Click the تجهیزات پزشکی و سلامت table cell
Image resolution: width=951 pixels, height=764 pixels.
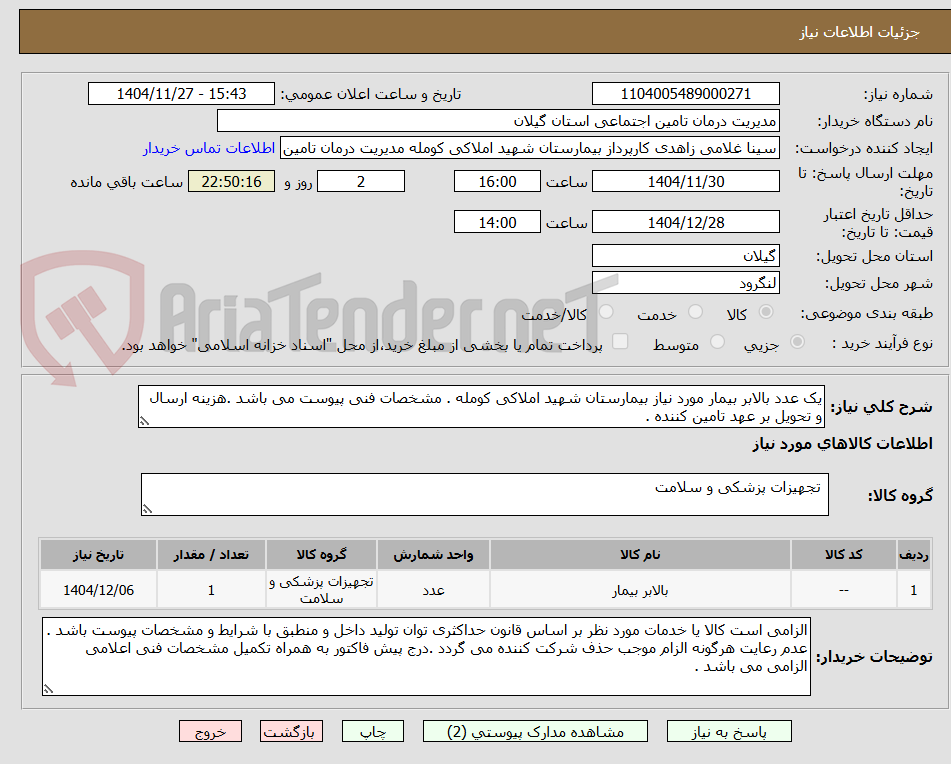coord(321,590)
